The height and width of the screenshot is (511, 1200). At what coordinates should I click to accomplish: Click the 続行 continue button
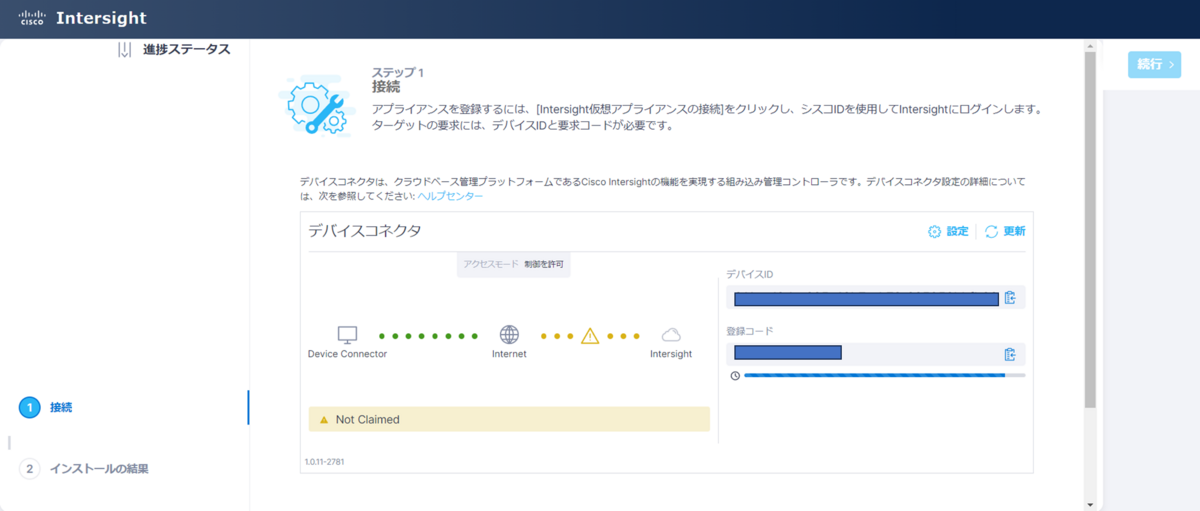(1154, 64)
